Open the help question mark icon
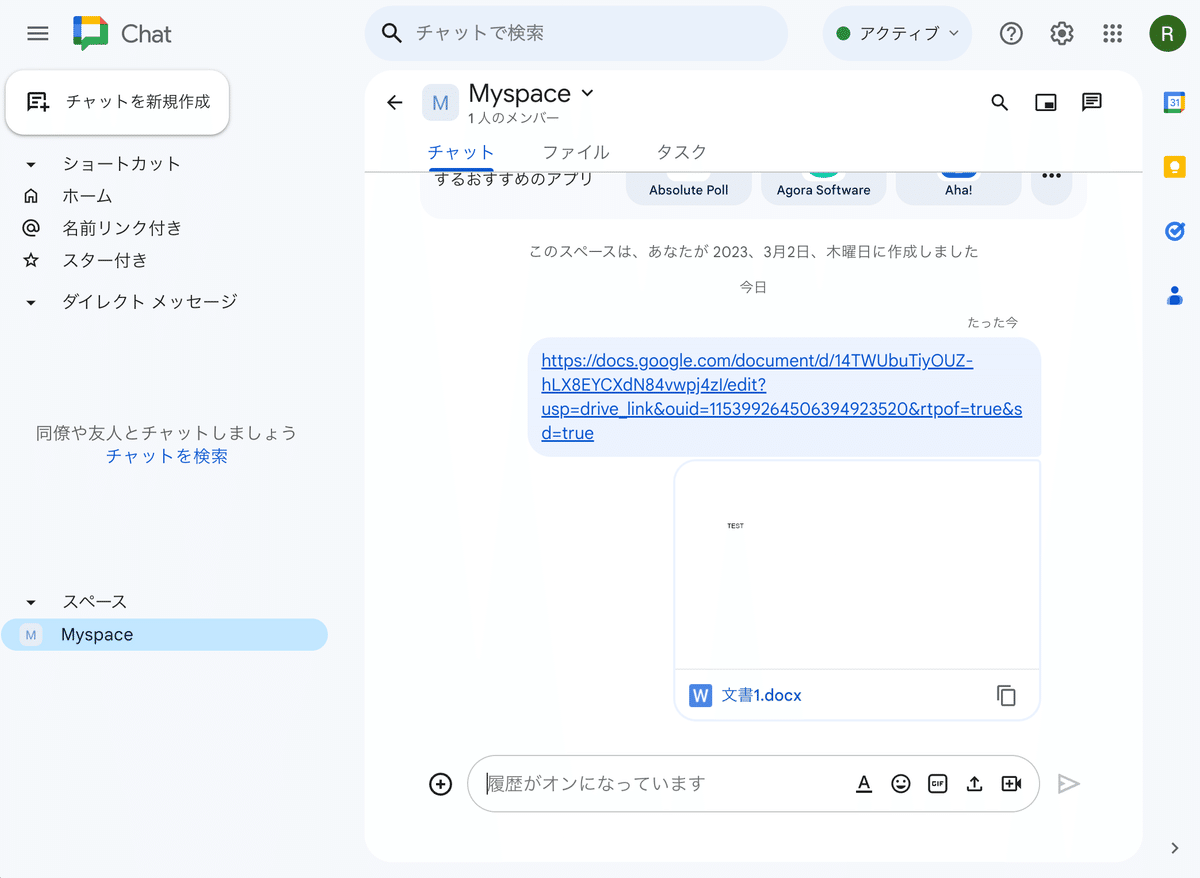1200x878 pixels. tap(1011, 34)
